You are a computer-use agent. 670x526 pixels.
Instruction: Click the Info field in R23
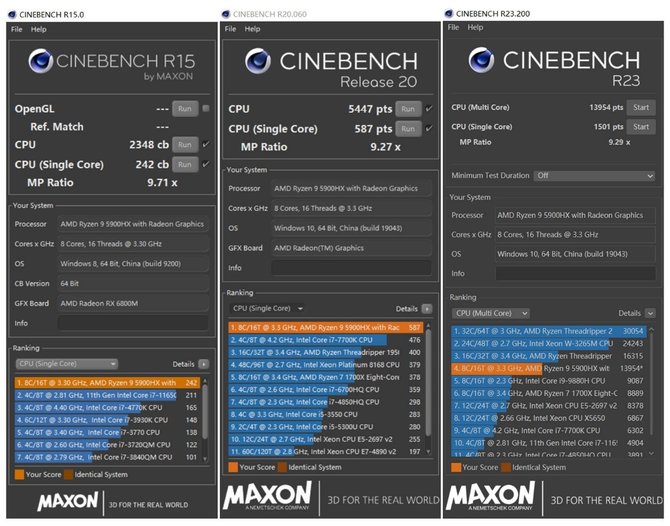pos(576,273)
